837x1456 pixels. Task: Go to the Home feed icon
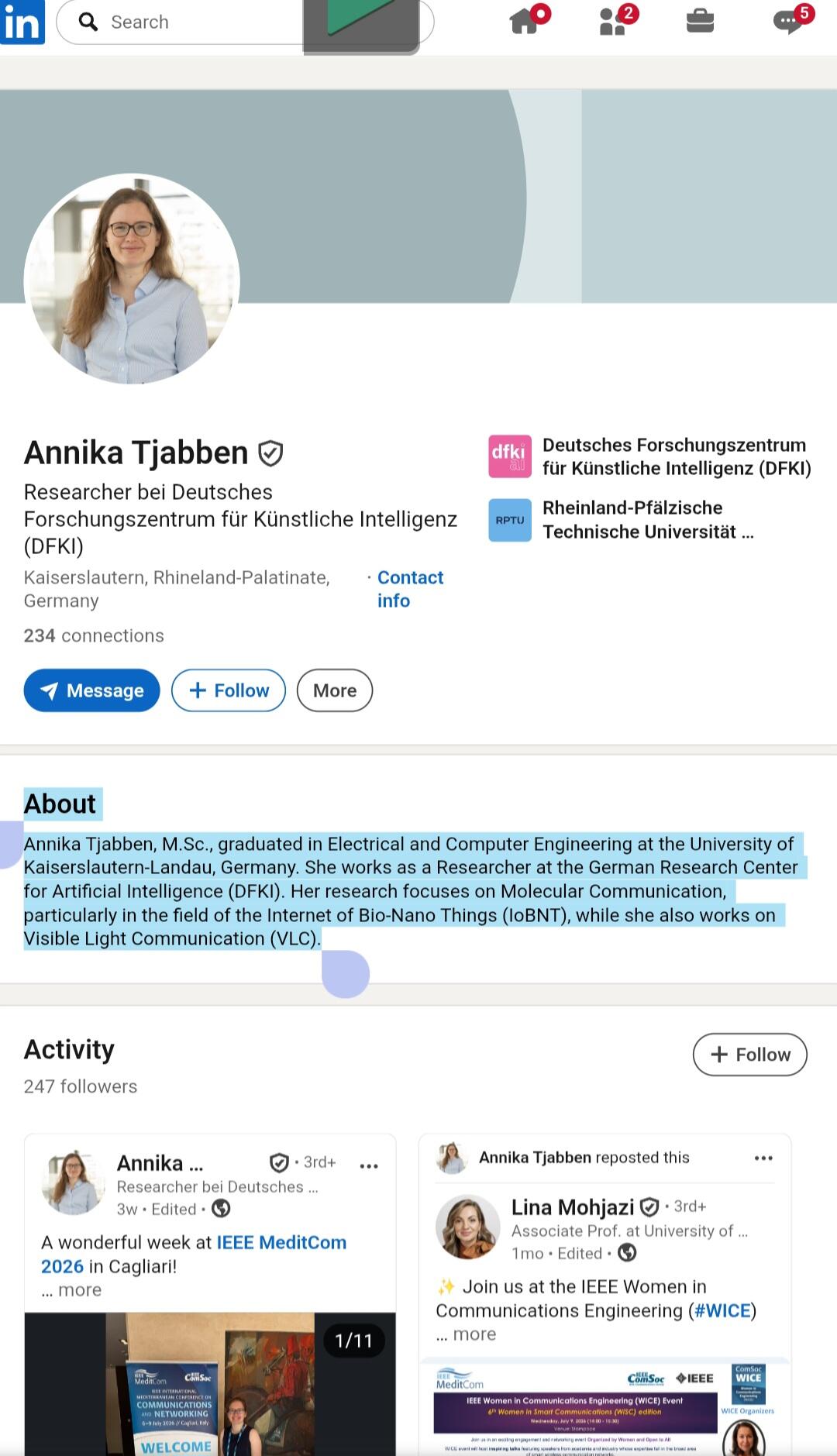coord(525,21)
